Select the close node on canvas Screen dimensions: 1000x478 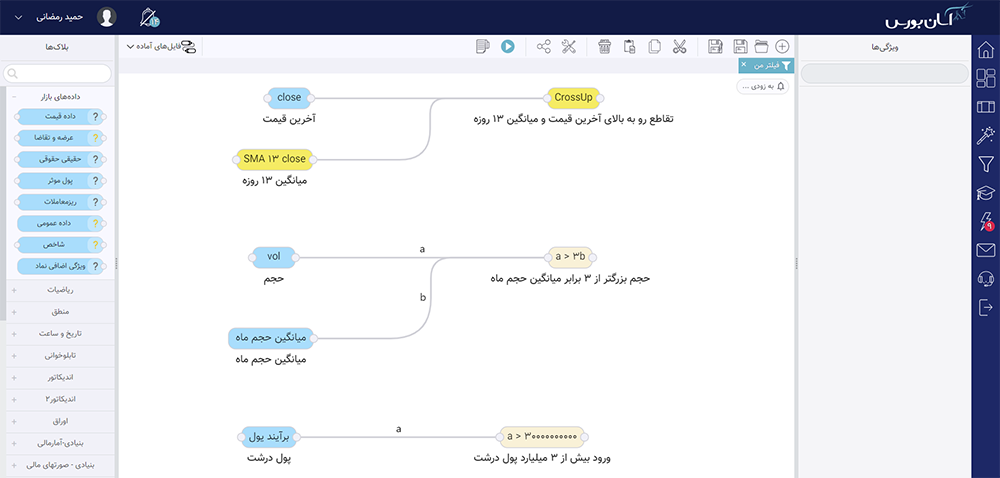pyautogui.click(x=289, y=98)
